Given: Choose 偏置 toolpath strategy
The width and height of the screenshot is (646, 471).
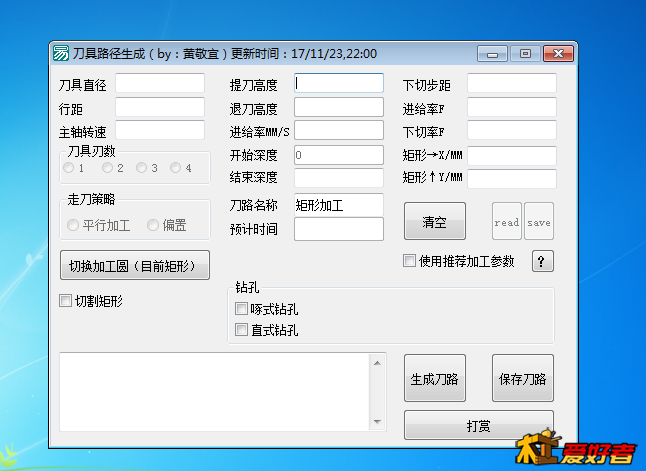Looking at the screenshot, I should (x=153, y=225).
